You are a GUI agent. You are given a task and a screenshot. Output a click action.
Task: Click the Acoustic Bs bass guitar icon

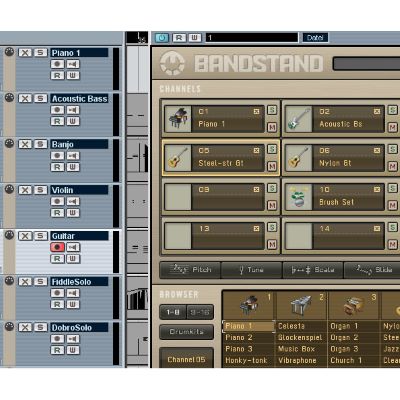click(299, 119)
